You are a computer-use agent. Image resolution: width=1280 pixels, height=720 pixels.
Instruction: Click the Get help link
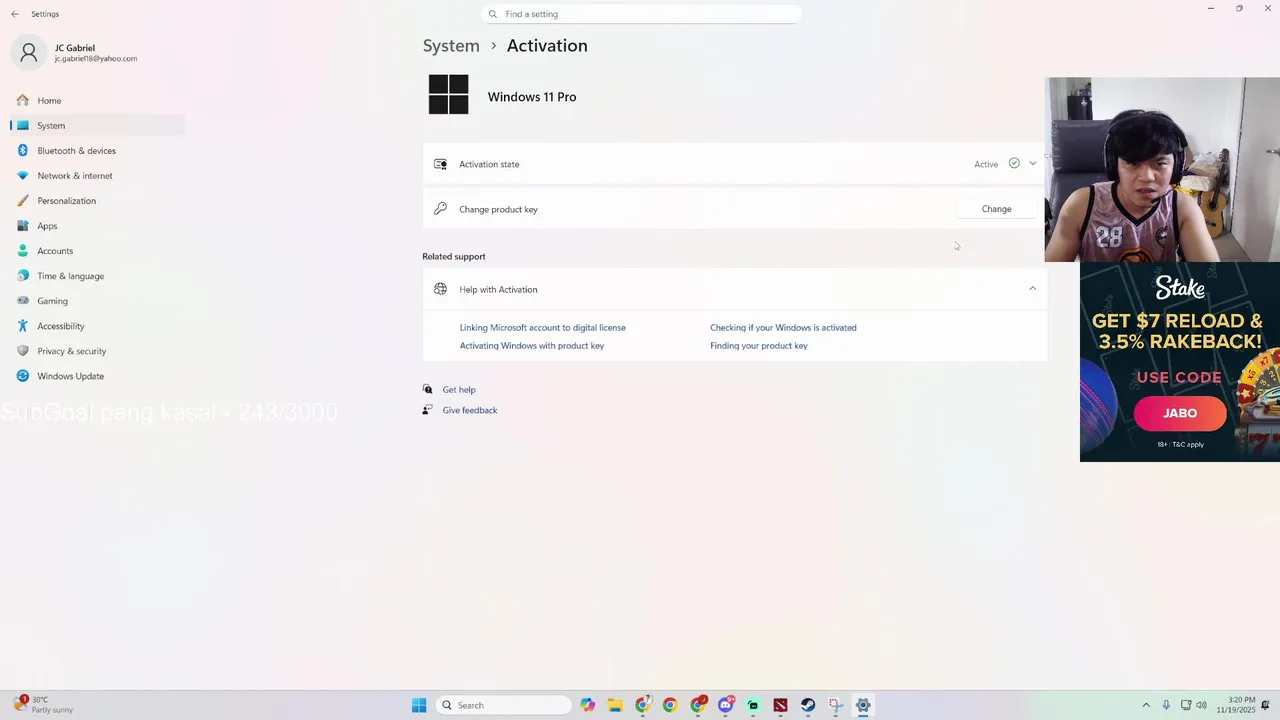(459, 389)
